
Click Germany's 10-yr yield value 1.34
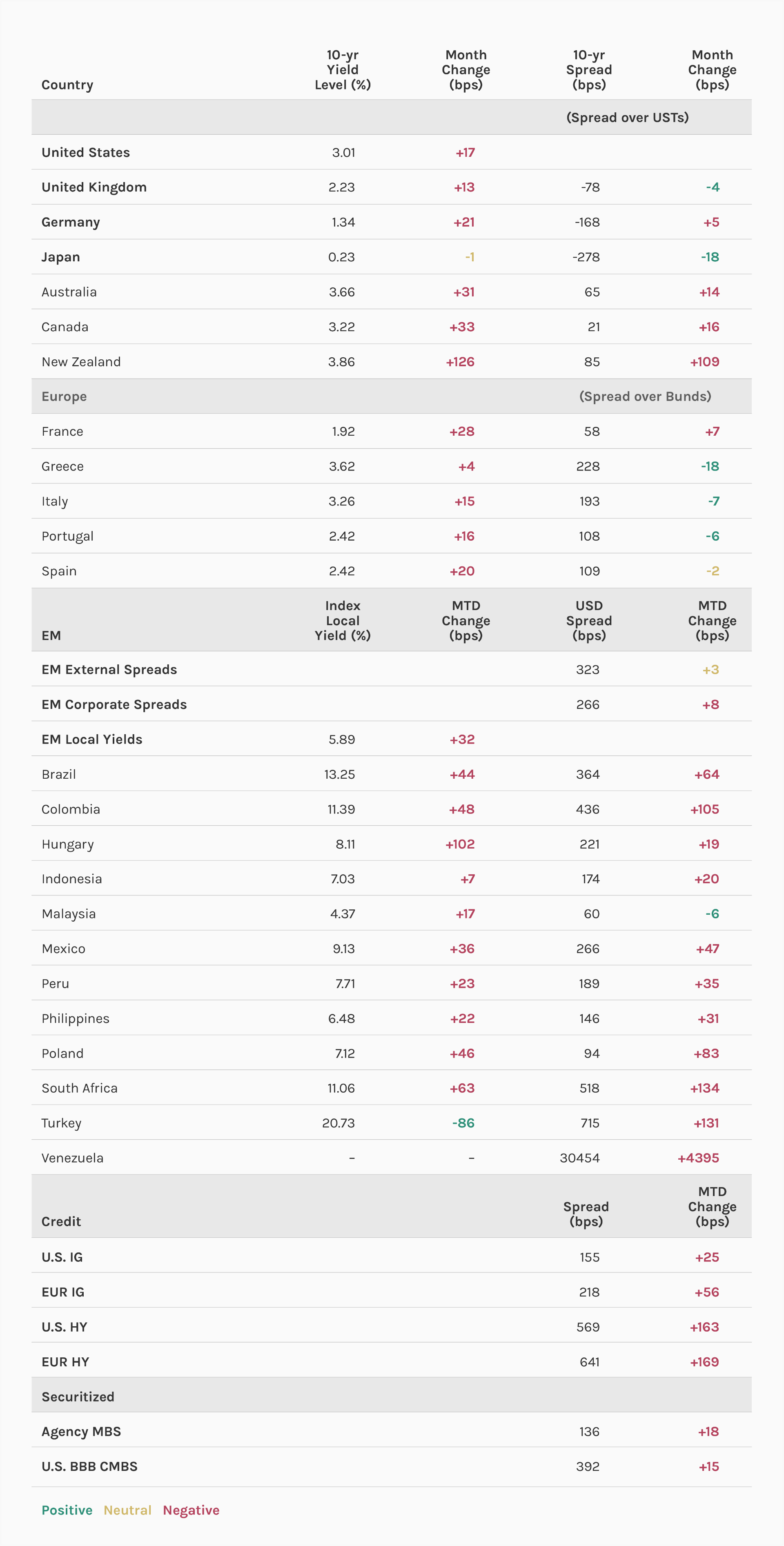(x=343, y=222)
